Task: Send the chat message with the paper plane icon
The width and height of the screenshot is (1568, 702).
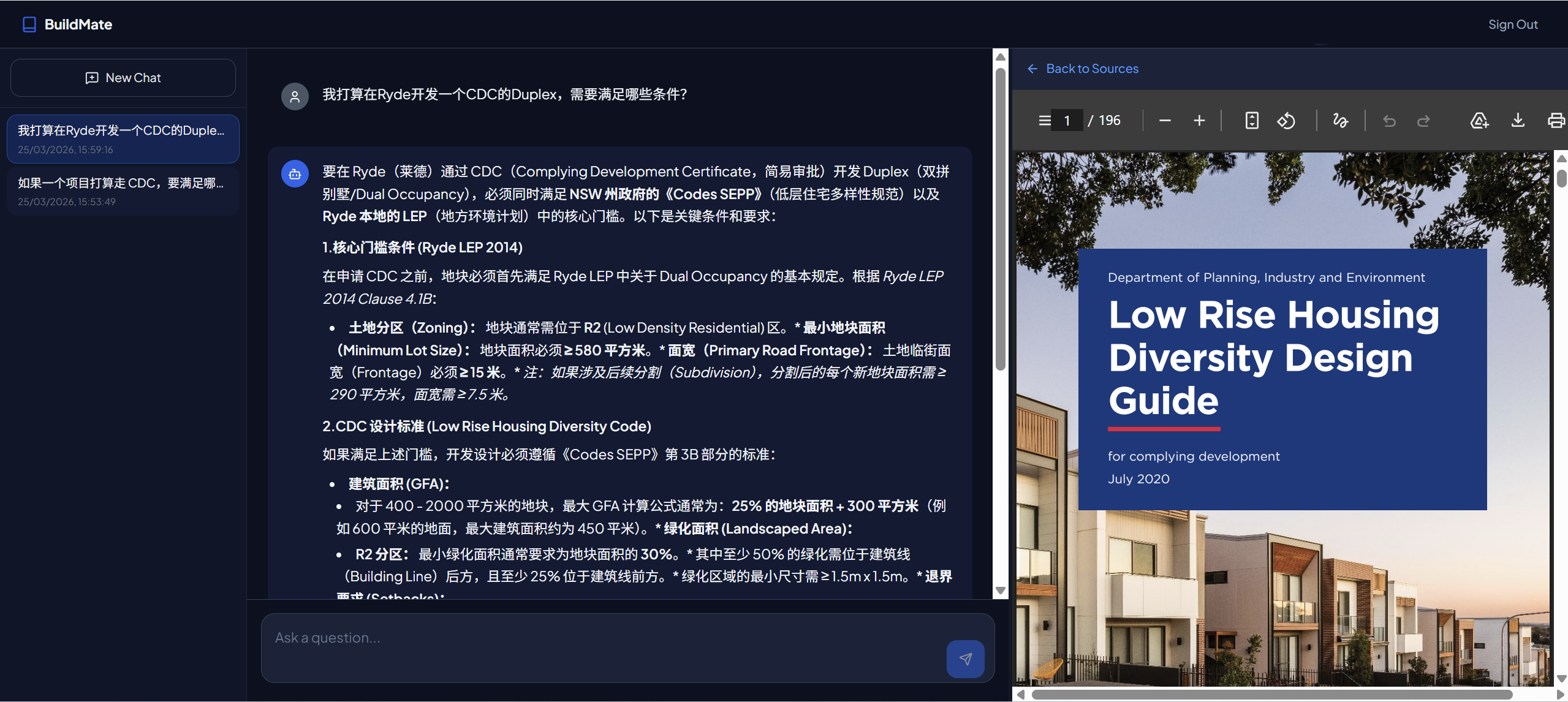Action: (964, 659)
